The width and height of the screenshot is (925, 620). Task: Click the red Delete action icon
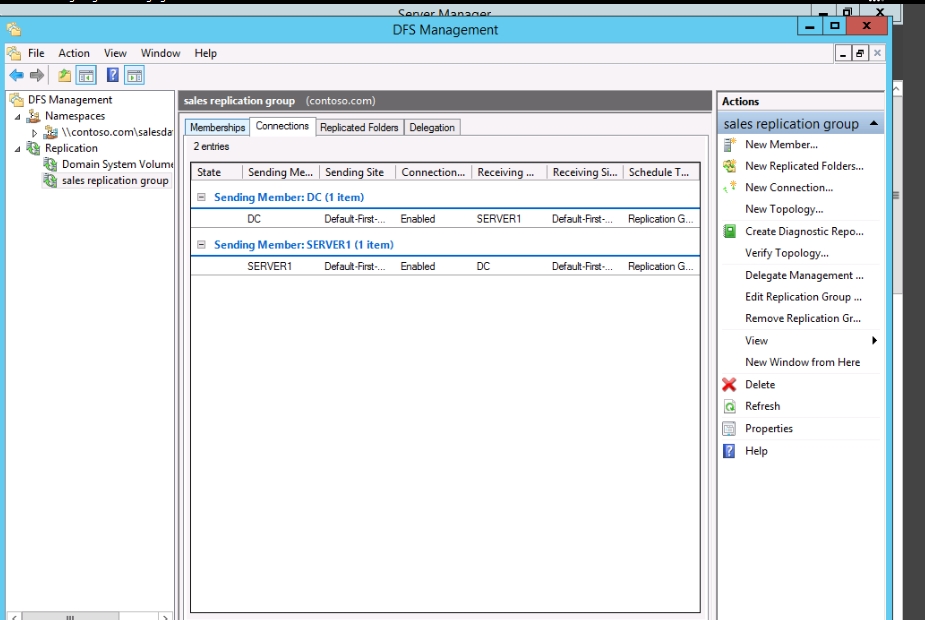(729, 385)
